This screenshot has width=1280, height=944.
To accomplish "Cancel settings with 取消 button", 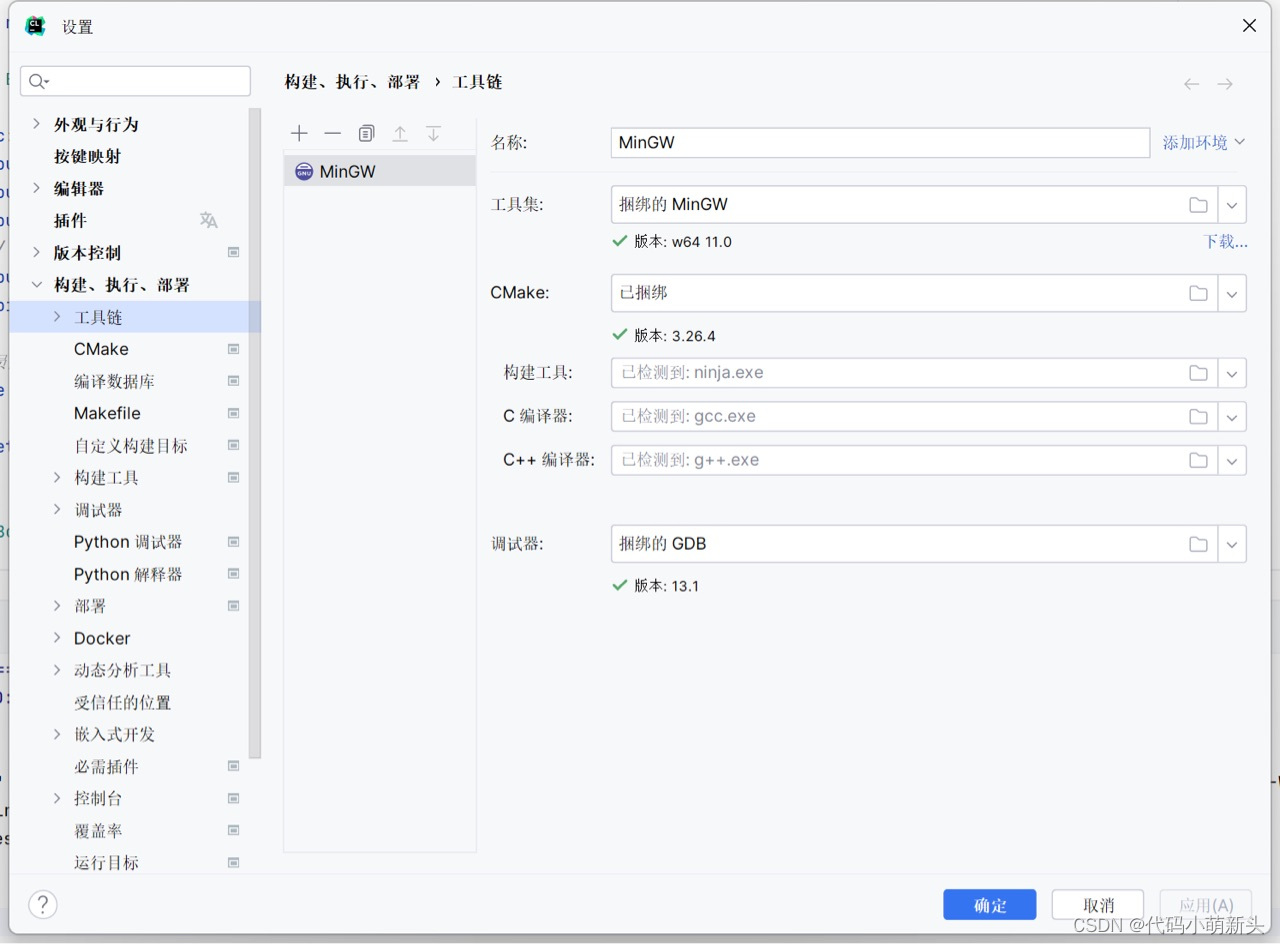I will point(1098,905).
